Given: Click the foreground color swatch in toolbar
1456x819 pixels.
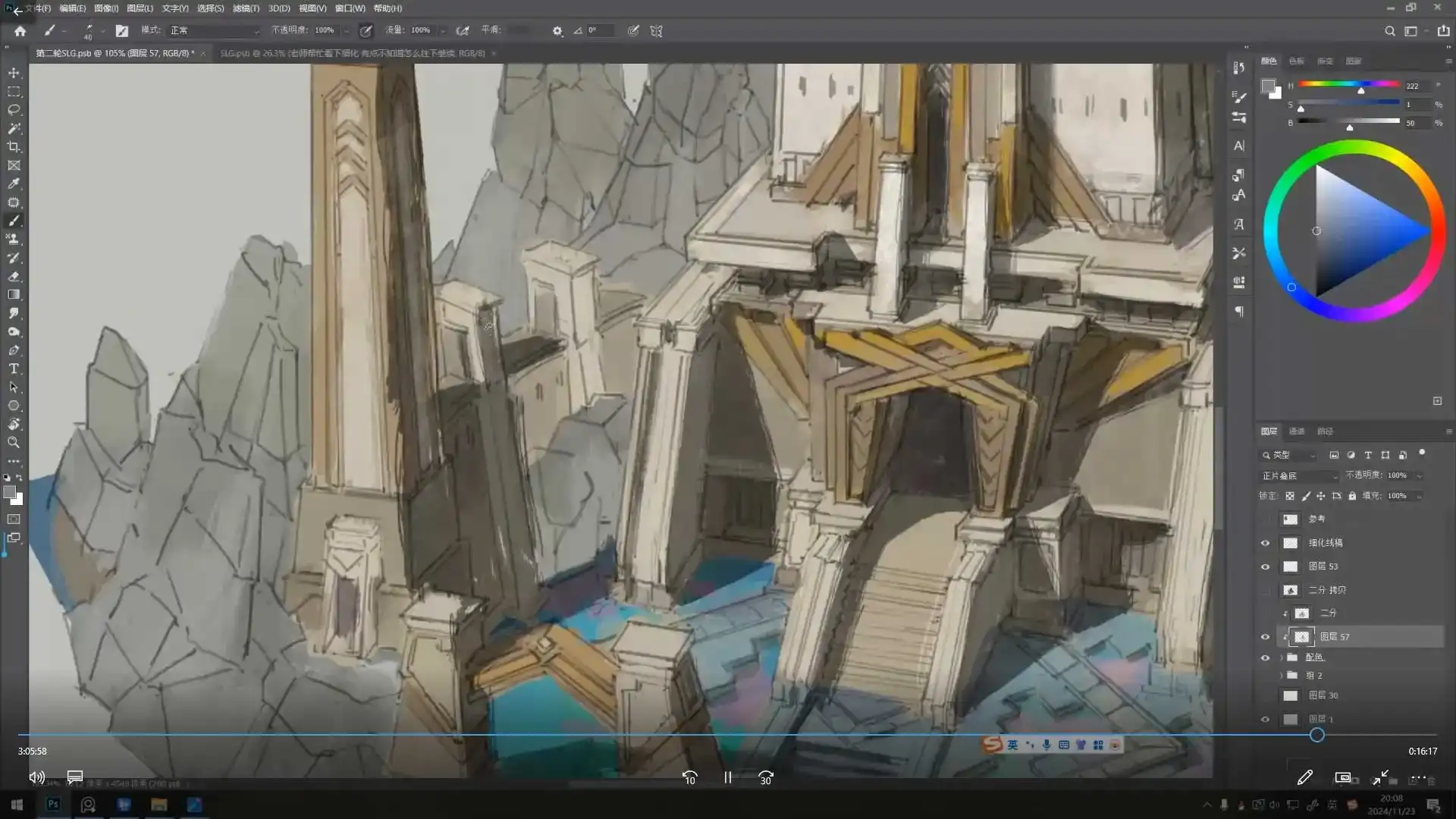Looking at the screenshot, I should click(9, 492).
